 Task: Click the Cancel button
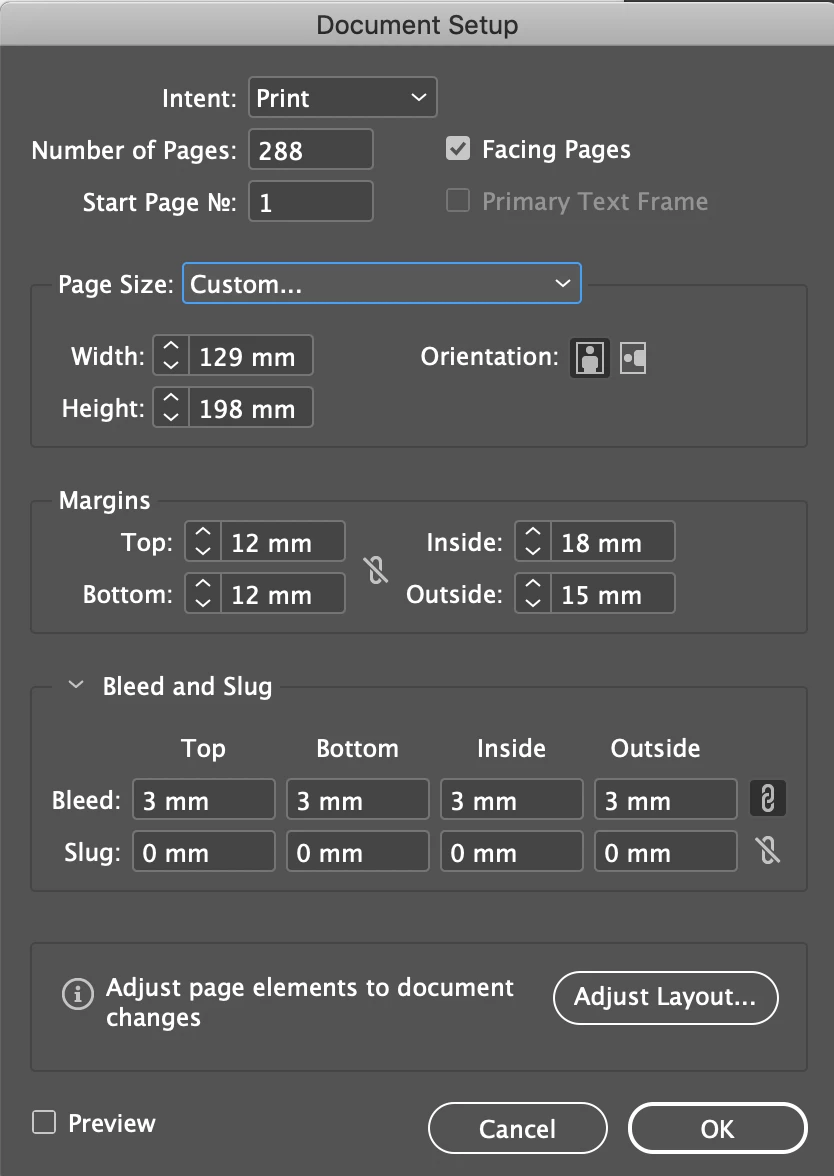pyautogui.click(x=518, y=1128)
